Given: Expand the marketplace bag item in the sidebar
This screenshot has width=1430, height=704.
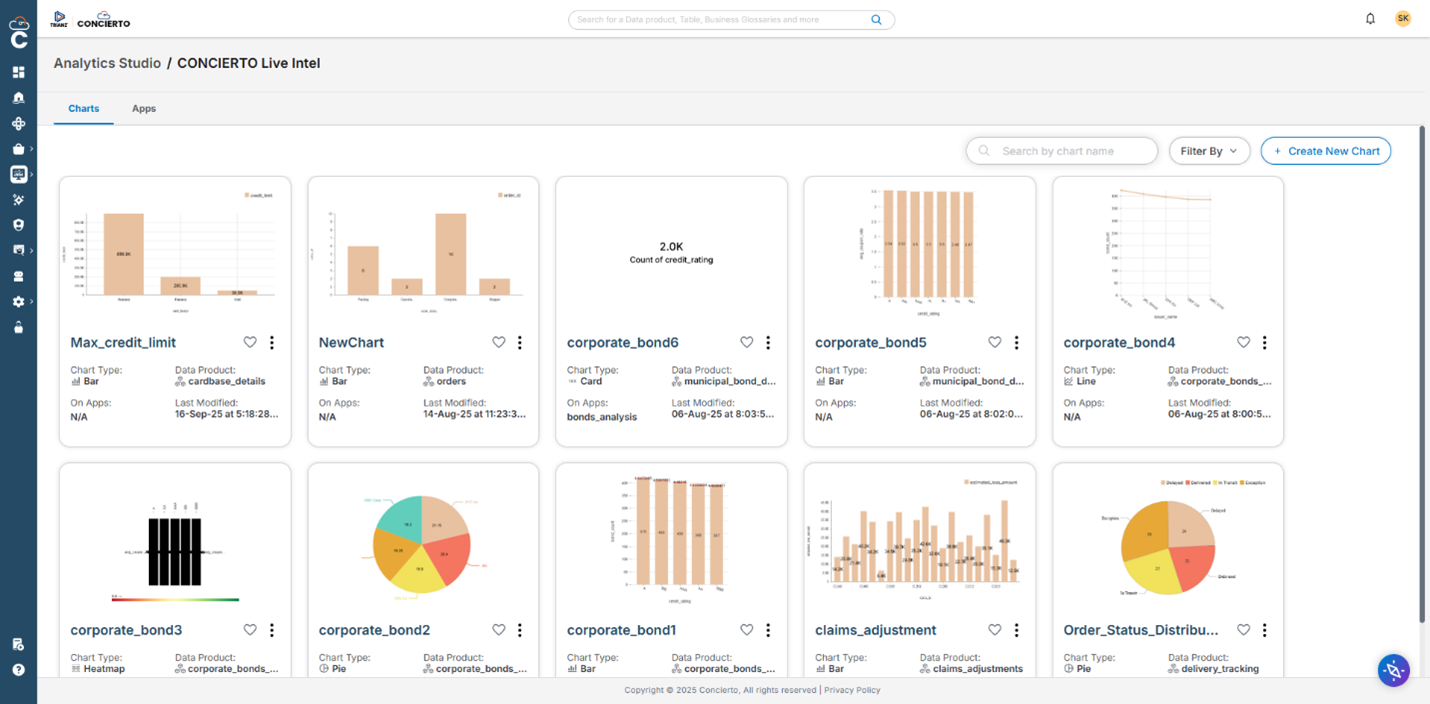Looking at the screenshot, I should coord(18,148).
